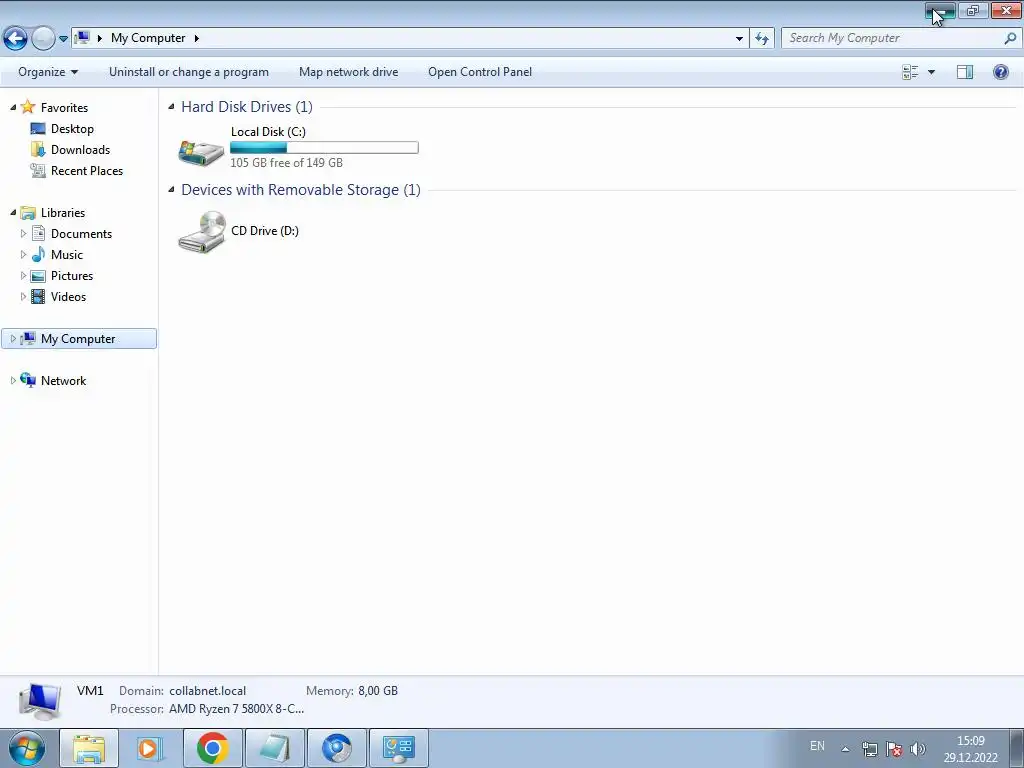Click in the Search My Computer field

894,38
